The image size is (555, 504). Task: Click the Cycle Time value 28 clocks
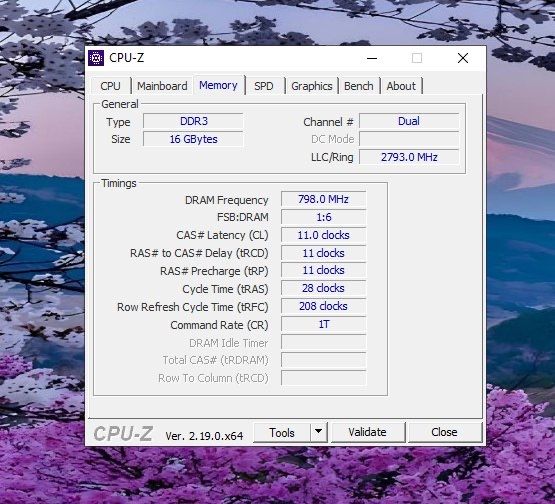click(324, 288)
